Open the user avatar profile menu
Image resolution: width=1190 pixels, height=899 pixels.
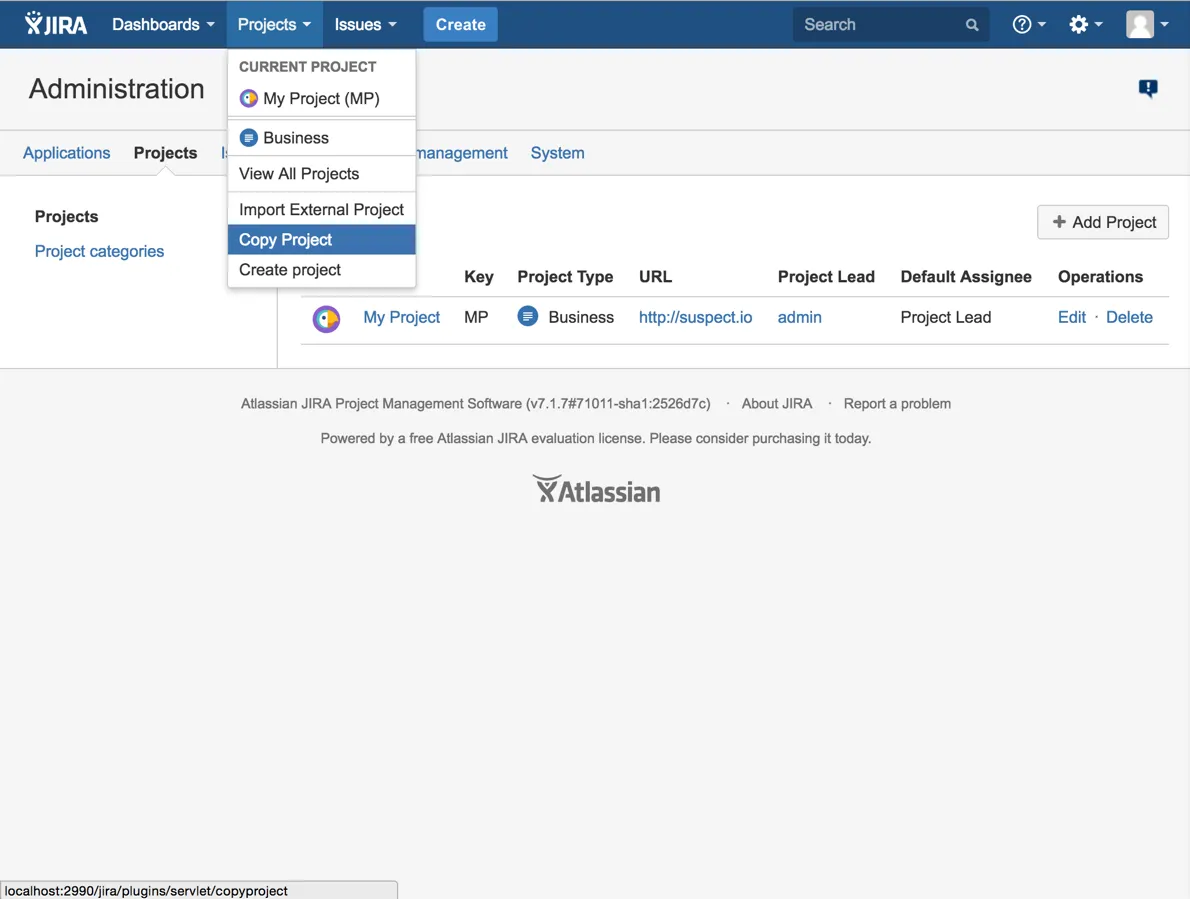(x=1147, y=24)
